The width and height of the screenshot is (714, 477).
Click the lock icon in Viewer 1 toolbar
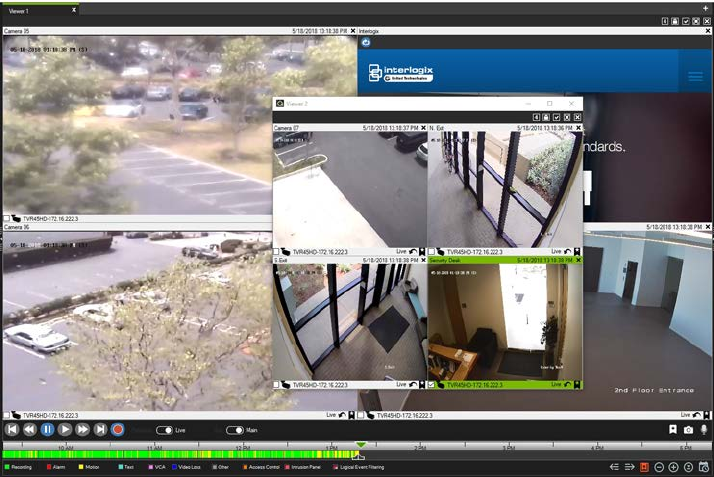point(675,21)
